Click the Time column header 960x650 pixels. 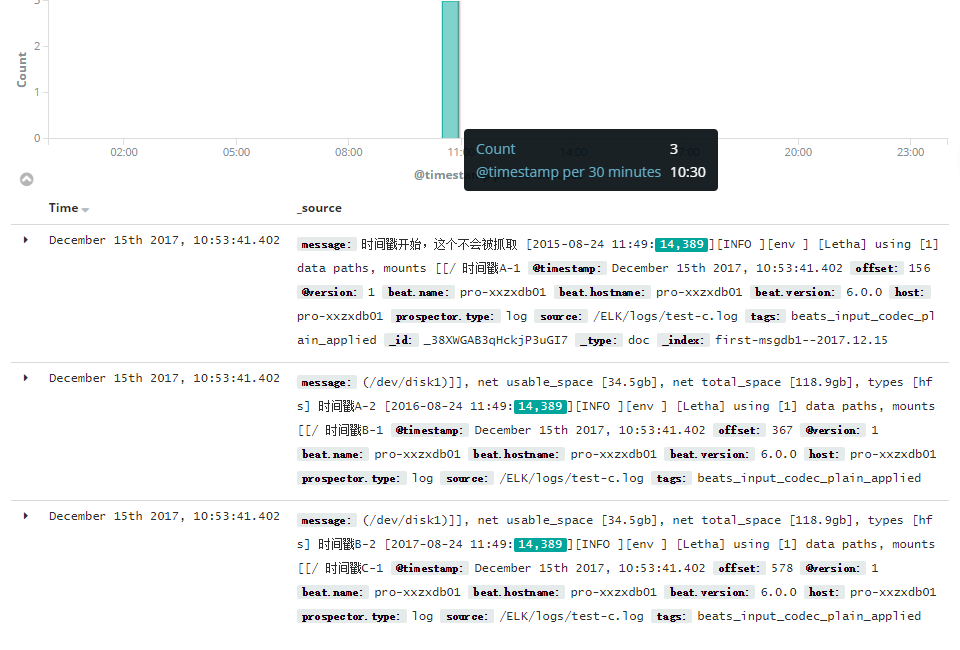pyautogui.click(x=64, y=208)
